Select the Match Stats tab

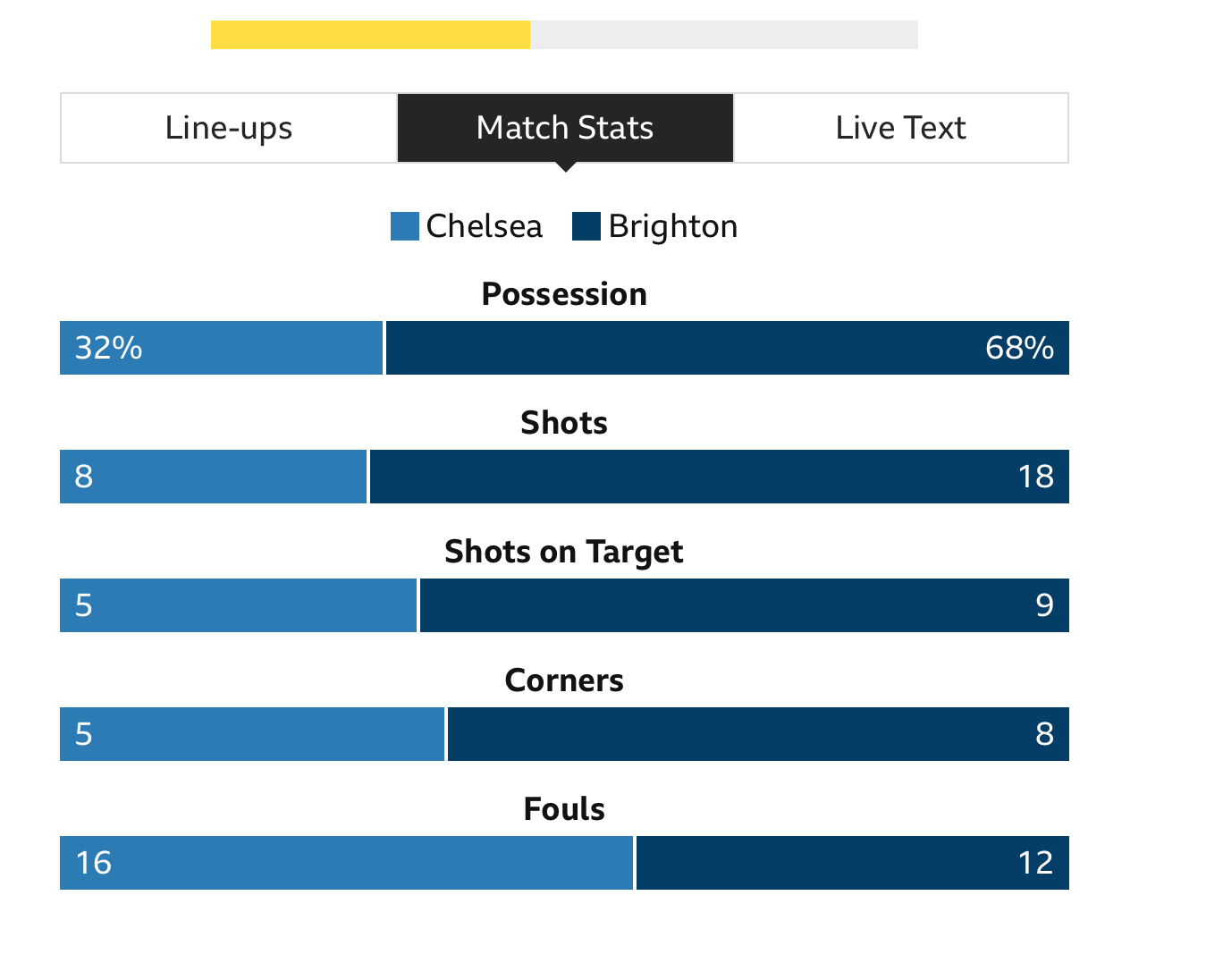point(565,128)
